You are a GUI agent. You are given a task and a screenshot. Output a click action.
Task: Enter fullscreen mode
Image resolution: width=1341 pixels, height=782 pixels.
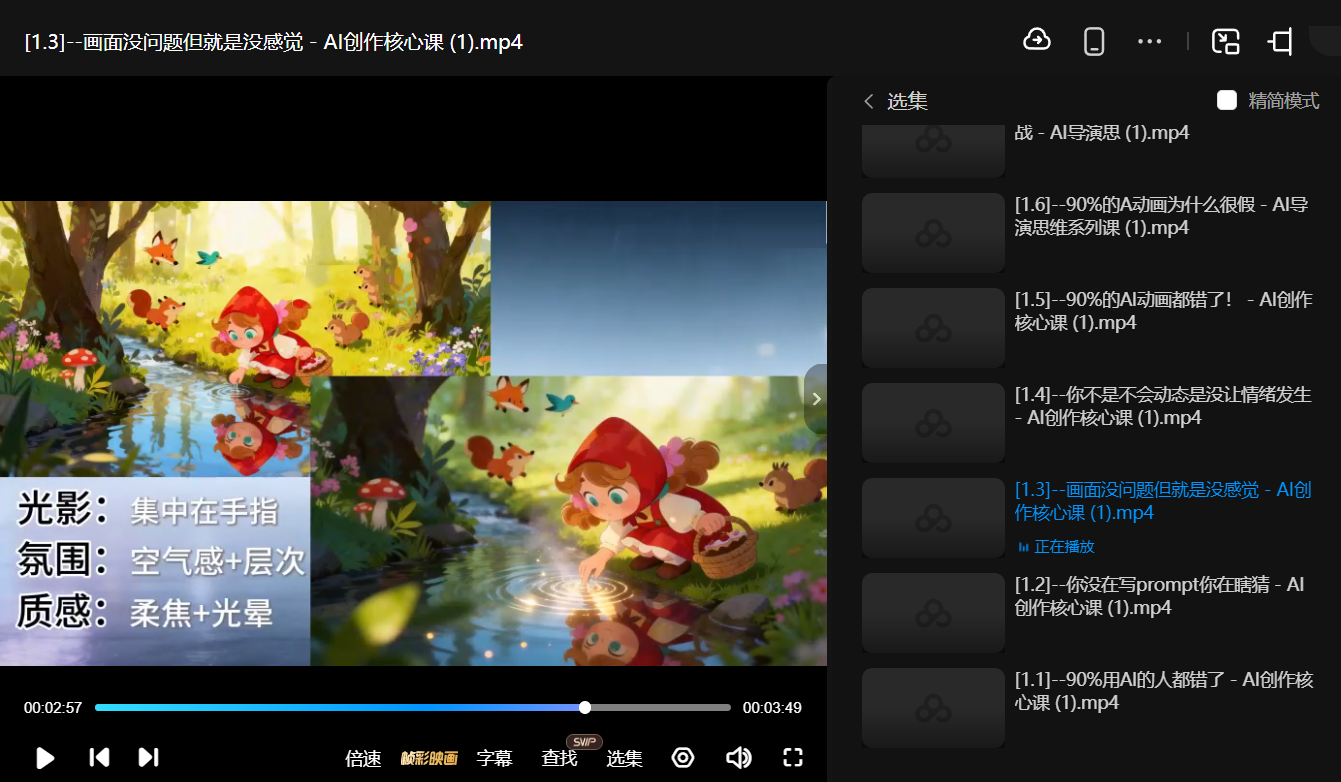tap(793, 758)
